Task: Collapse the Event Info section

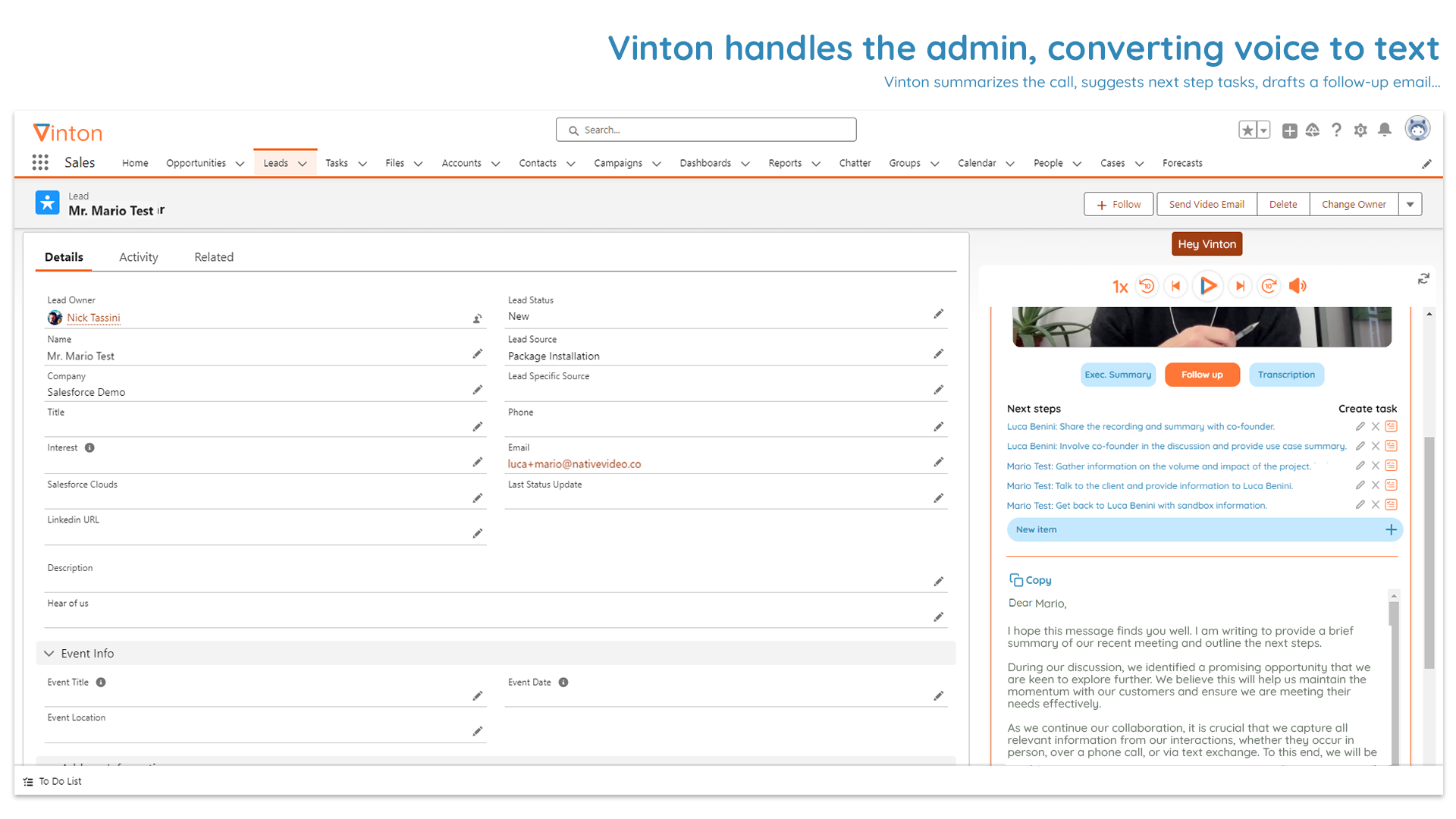Action: click(x=49, y=653)
